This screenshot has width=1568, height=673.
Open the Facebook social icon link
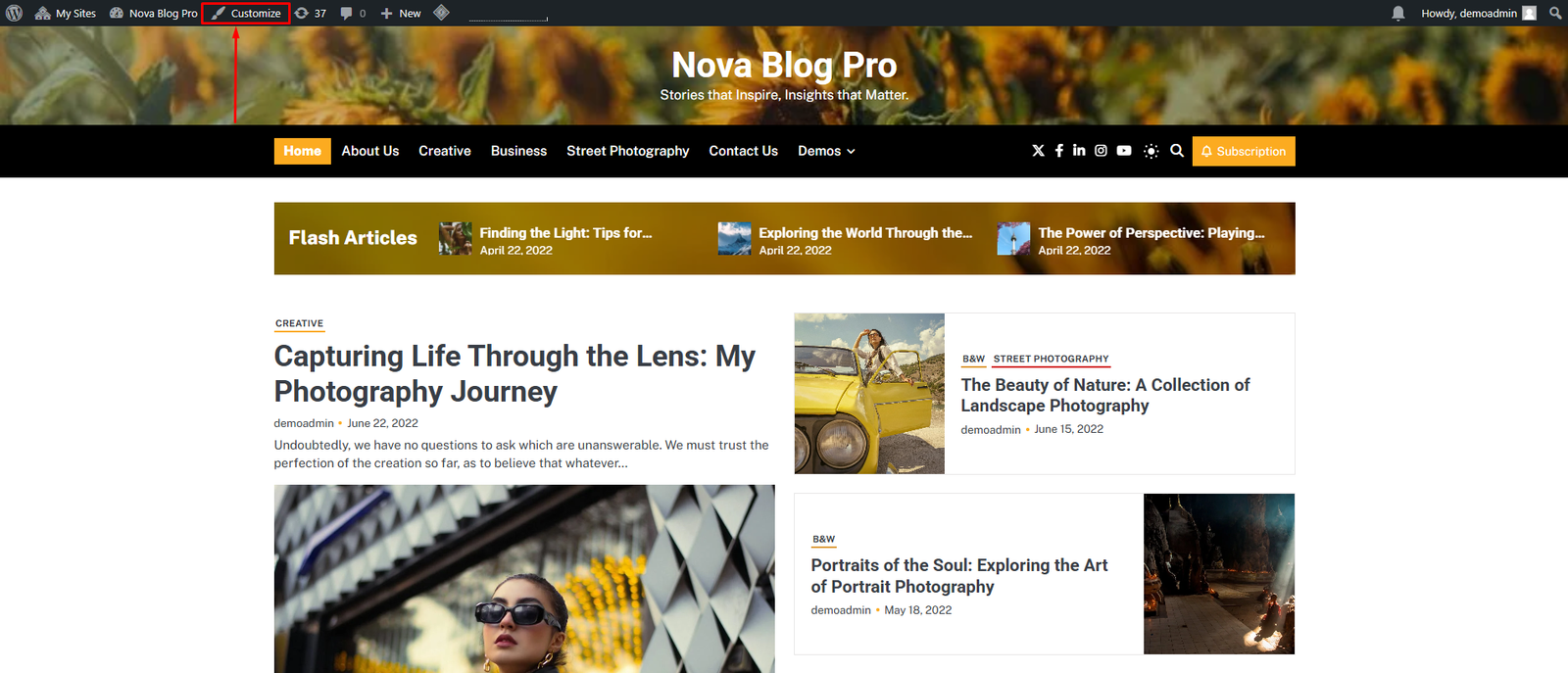1059,151
